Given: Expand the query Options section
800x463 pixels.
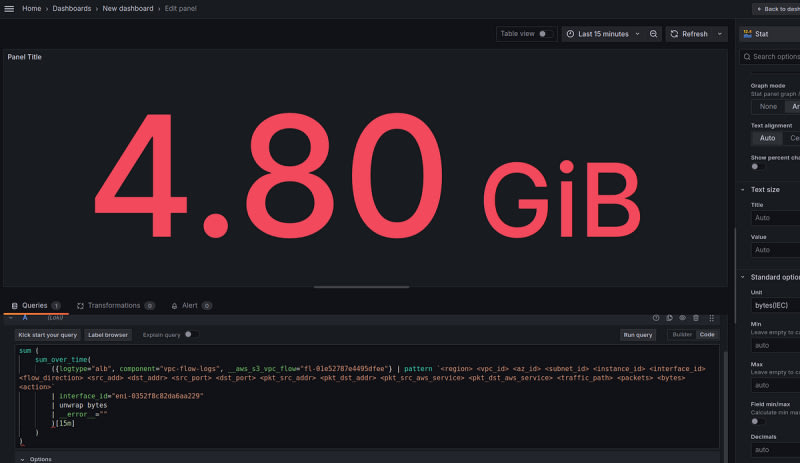Looking at the screenshot, I should [40, 459].
